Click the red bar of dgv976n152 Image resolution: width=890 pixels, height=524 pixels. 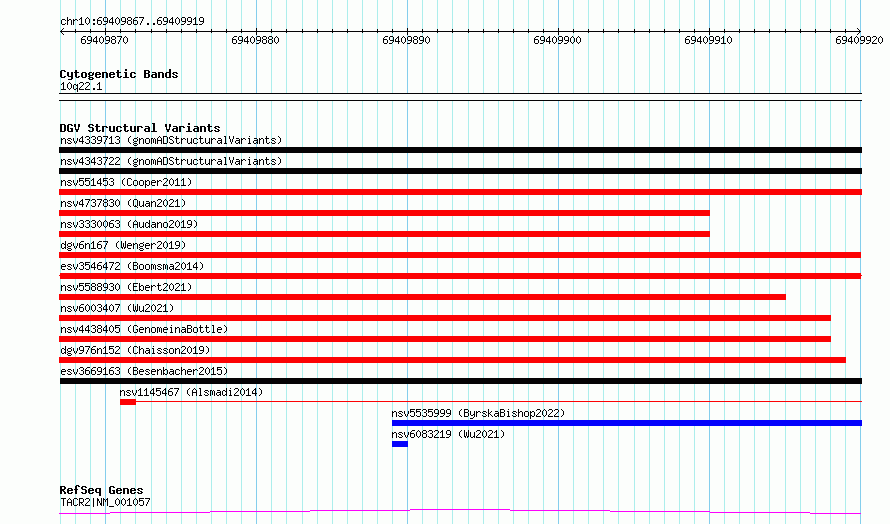[452, 360]
